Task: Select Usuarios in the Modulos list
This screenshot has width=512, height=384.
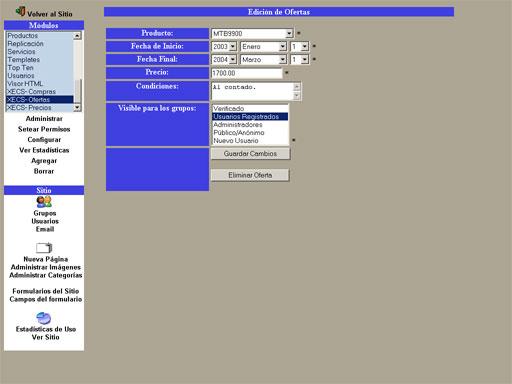Action: [40, 76]
